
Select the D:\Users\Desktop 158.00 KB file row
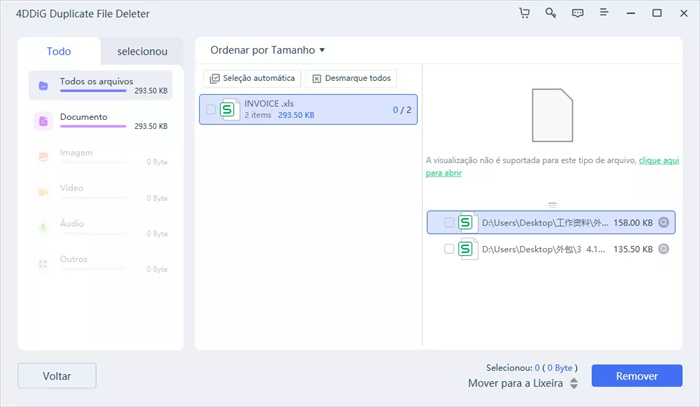(551, 222)
